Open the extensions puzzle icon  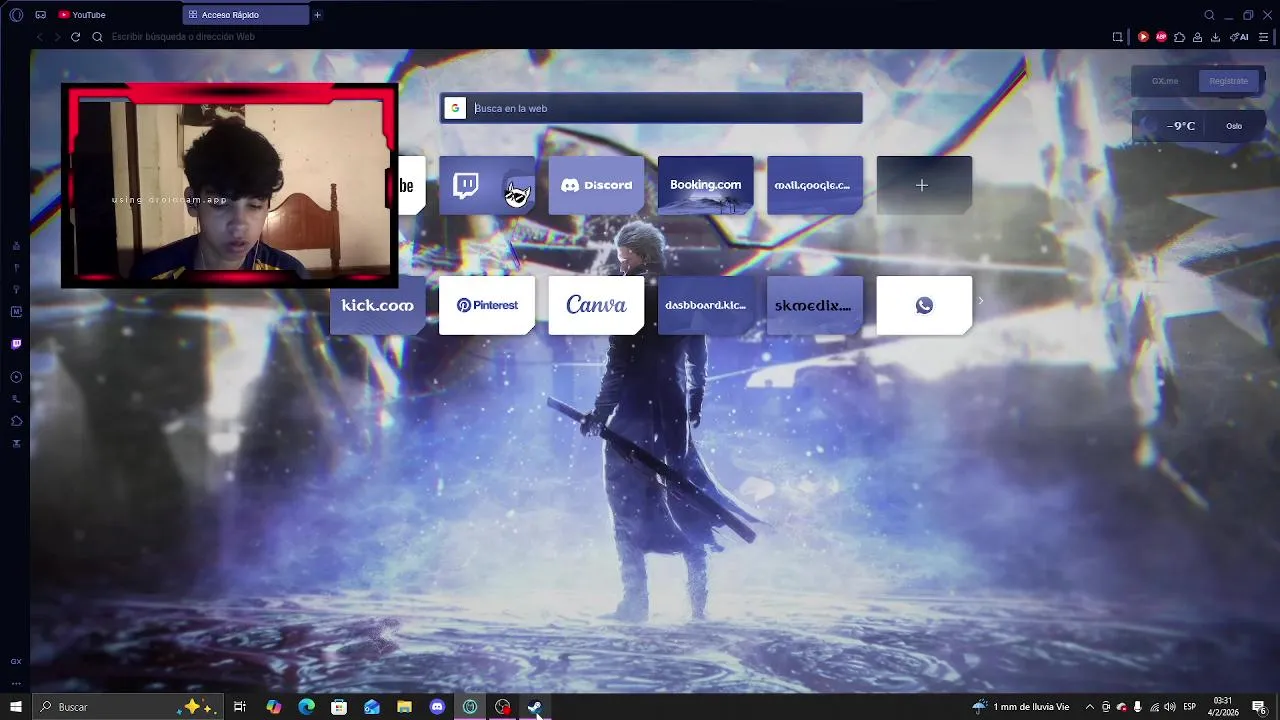point(1179,37)
